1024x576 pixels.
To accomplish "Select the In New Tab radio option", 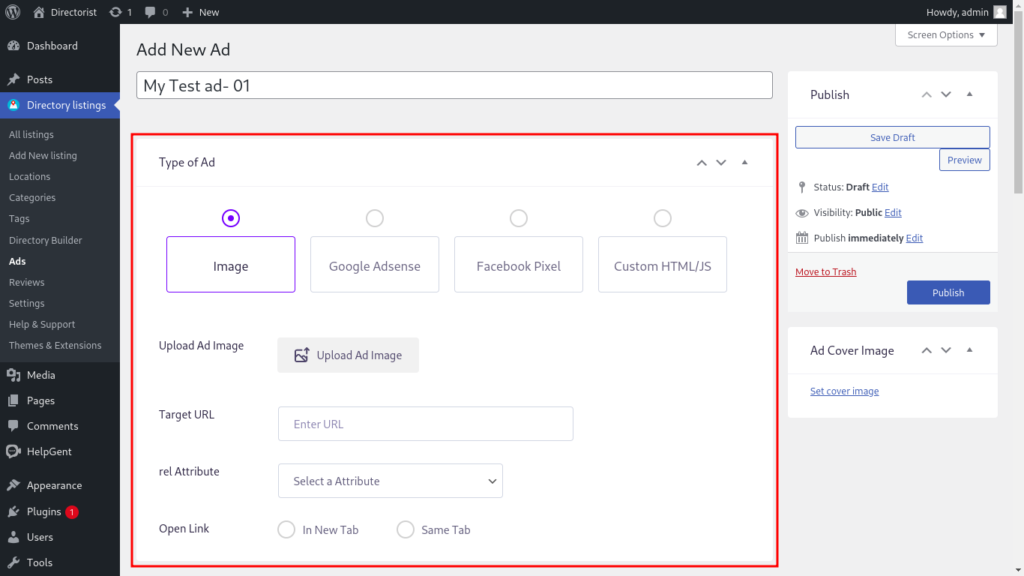I will (x=287, y=530).
